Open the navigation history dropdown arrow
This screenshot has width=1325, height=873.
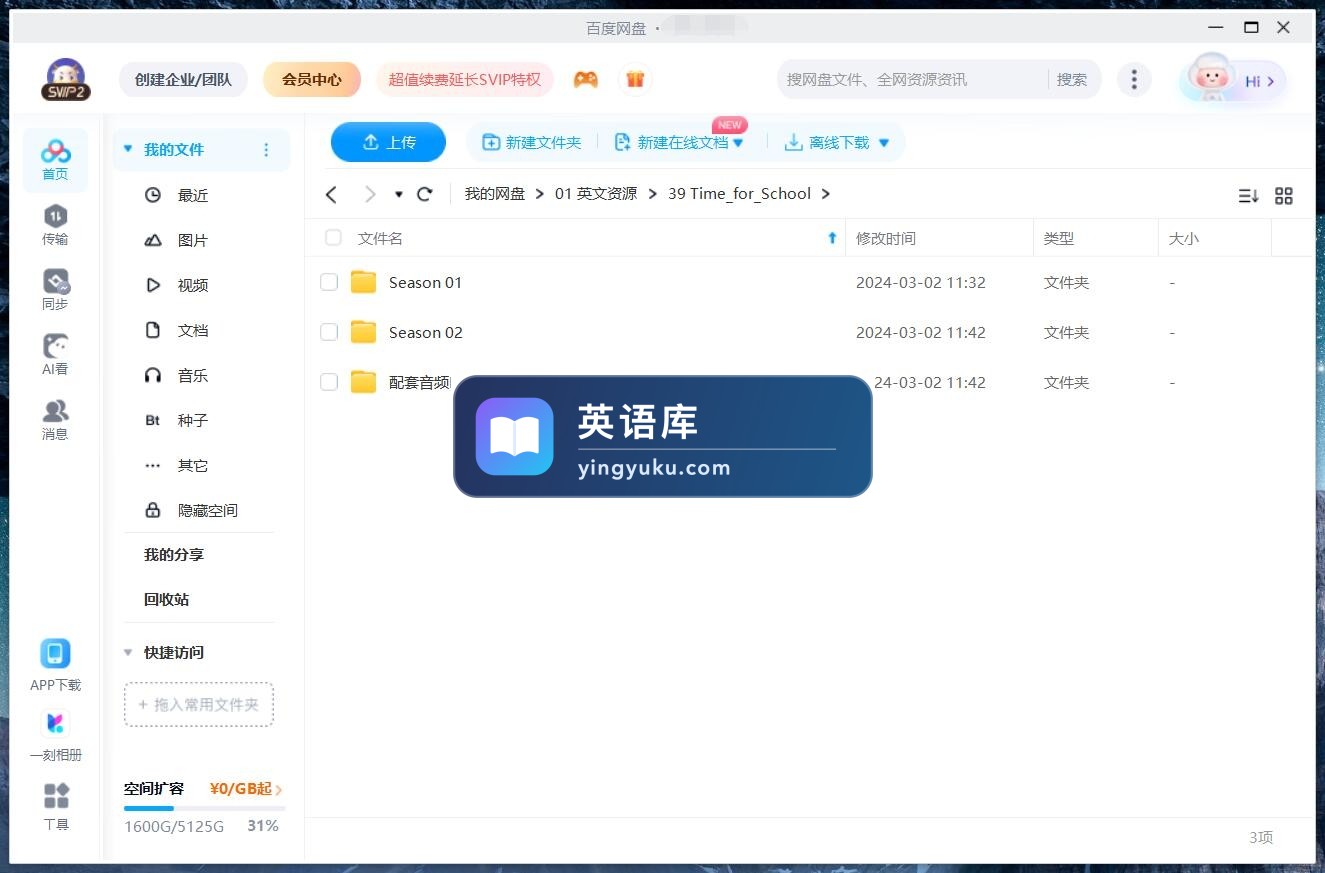[x=399, y=194]
